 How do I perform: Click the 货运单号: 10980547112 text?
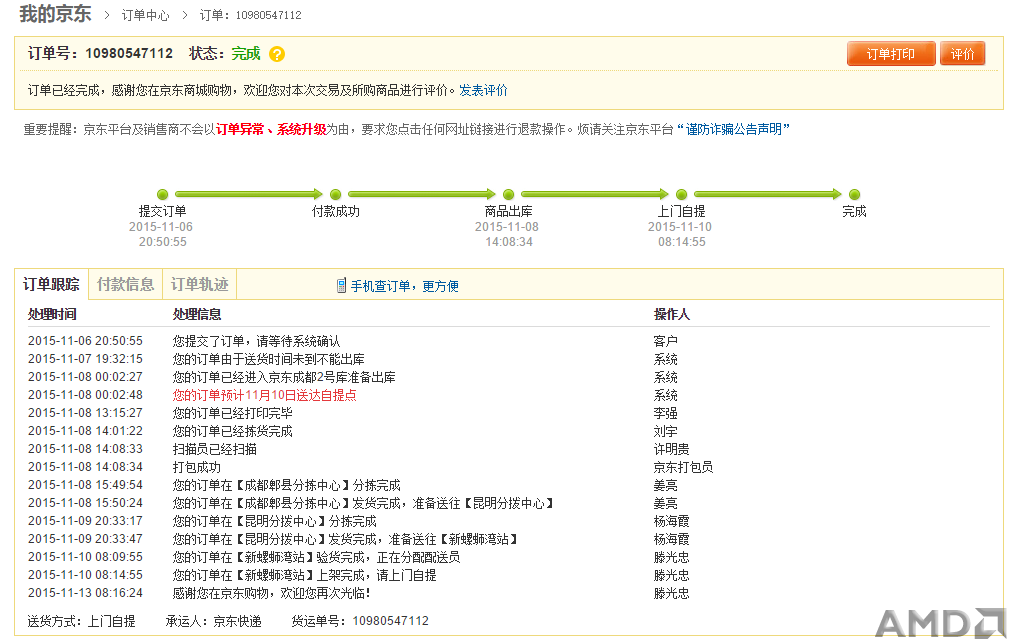coord(360,621)
